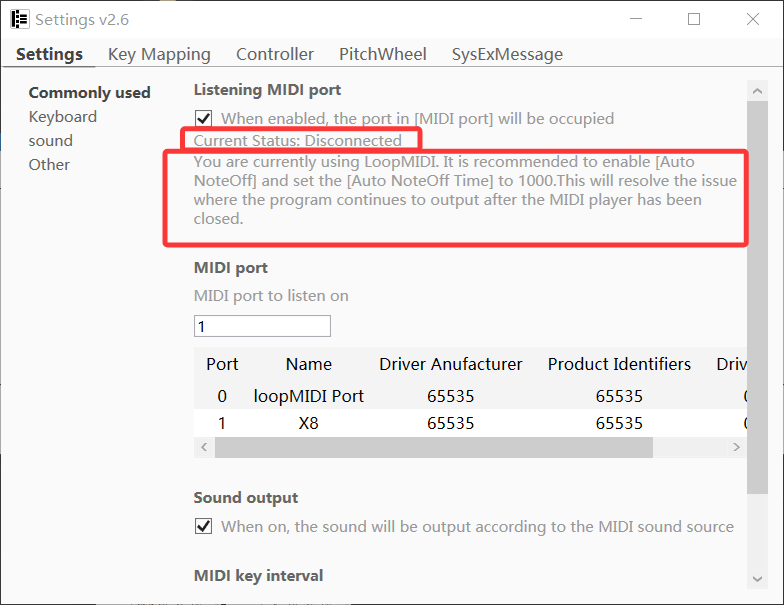
Task: Select the Commonly used category
Action: pyautogui.click(x=89, y=93)
